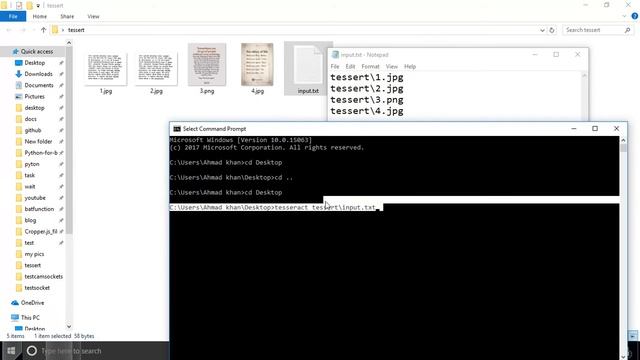This screenshot has height=360, width=640.
Task: Open Explorer help question mark icon
Action: click(x=635, y=16)
